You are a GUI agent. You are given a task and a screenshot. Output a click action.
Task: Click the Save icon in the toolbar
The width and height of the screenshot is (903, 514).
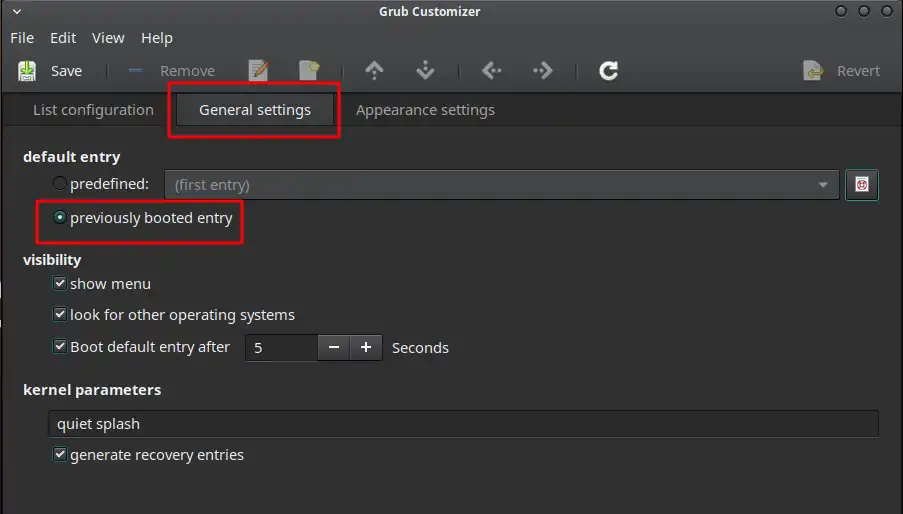click(27, 71)
